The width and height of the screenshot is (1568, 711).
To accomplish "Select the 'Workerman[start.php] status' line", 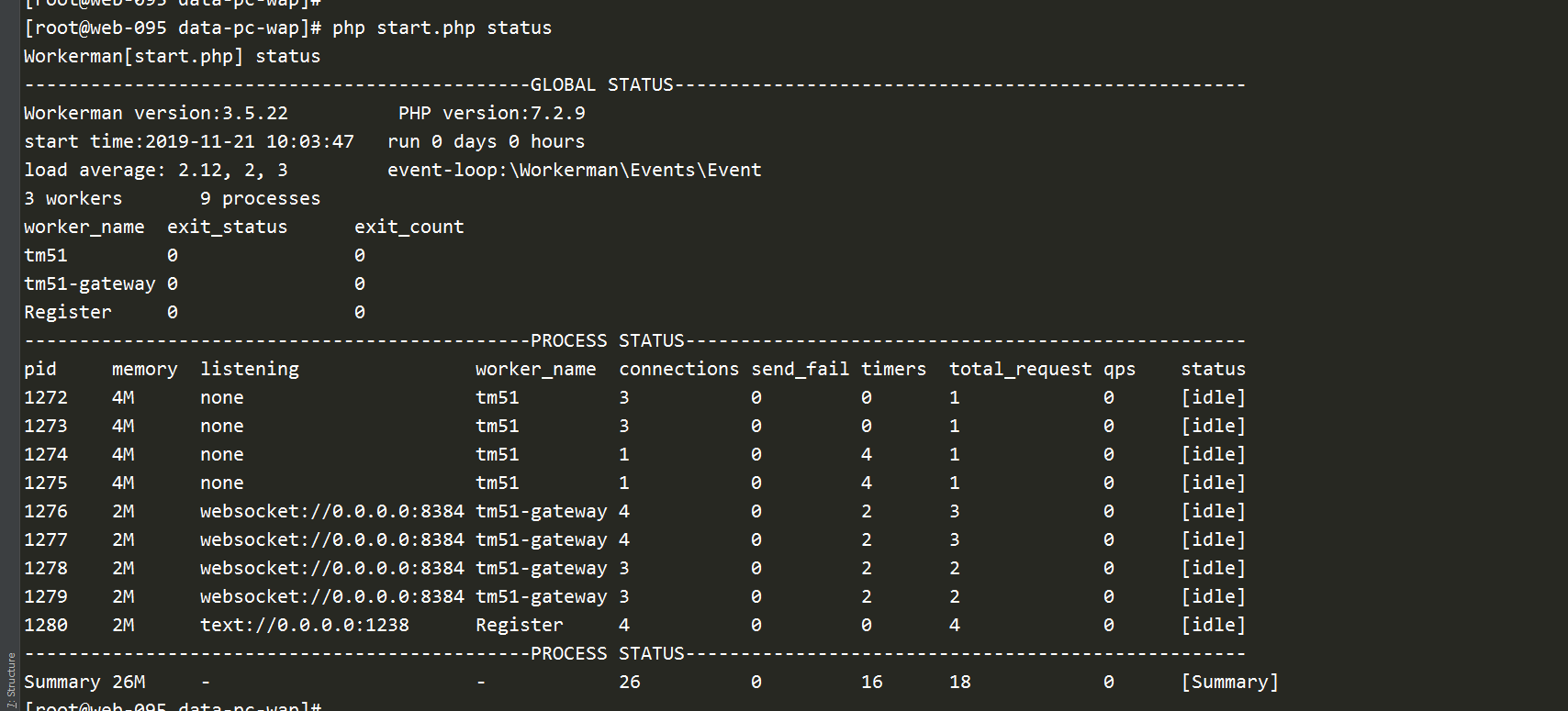I will (172, 56).
